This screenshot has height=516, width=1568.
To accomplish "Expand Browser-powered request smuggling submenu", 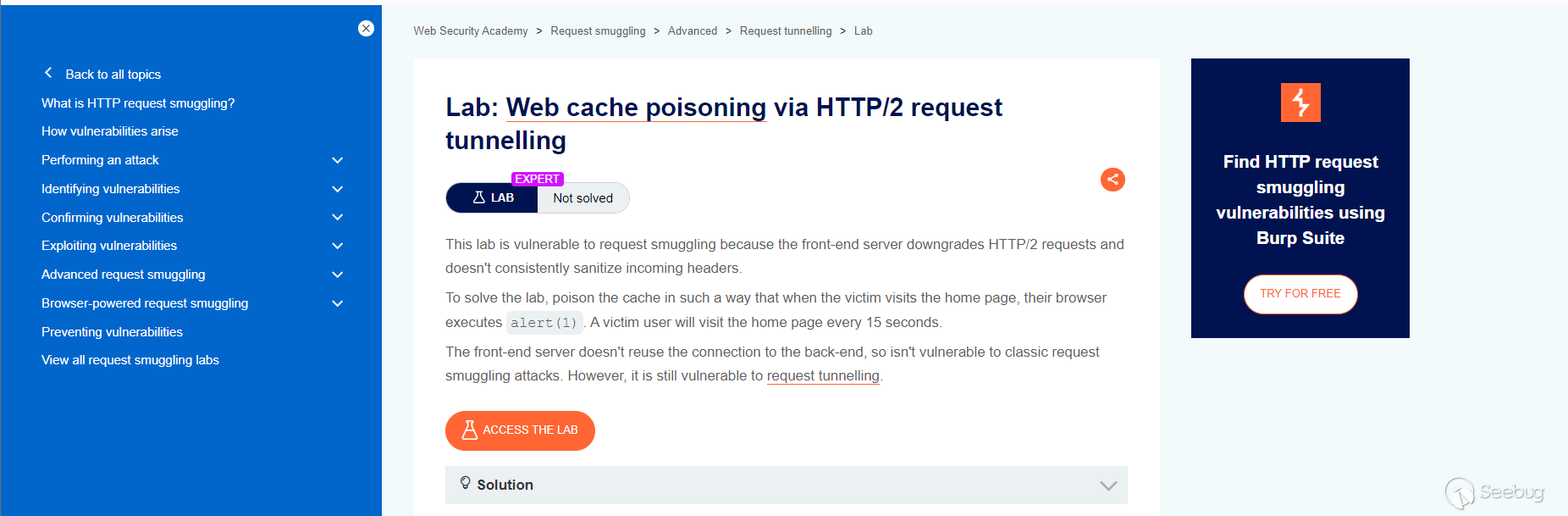I will (338, 303).
